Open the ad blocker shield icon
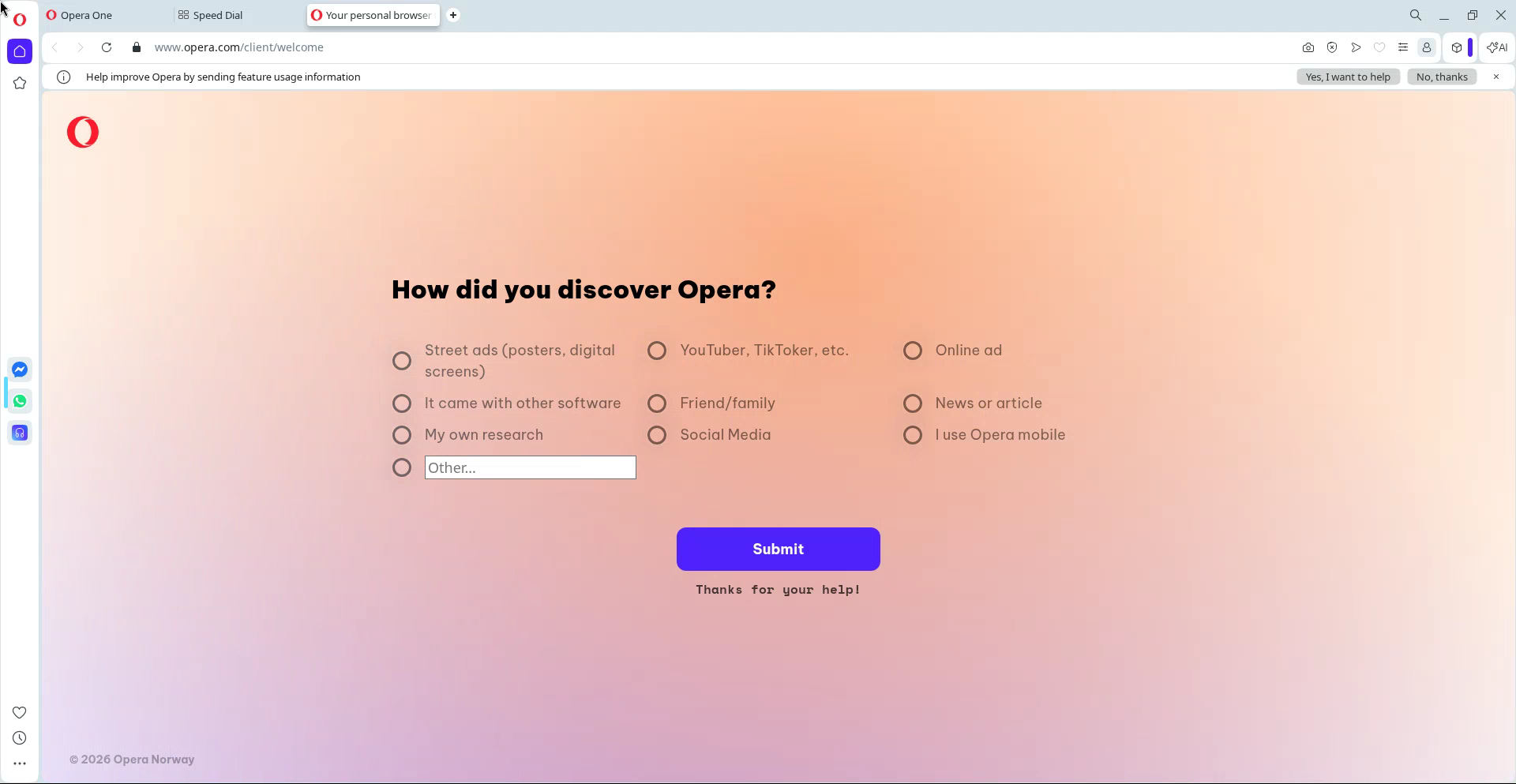This screenshot has height=784, width=1516. click(1332, 47)
